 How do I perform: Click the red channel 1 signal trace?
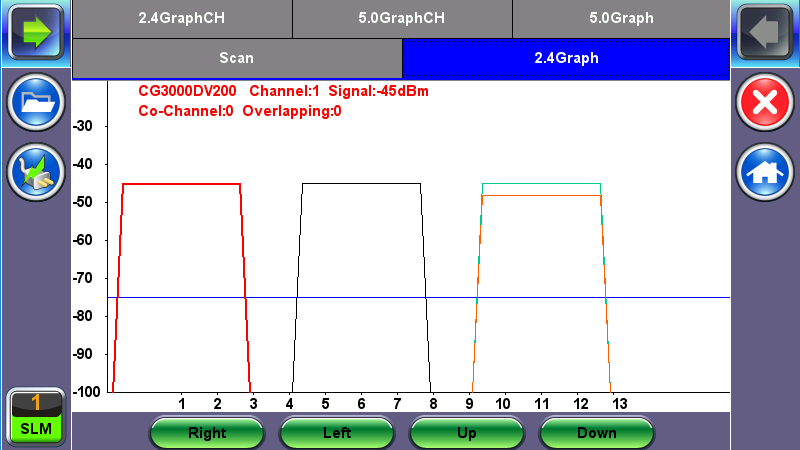(x=180, y=184)
